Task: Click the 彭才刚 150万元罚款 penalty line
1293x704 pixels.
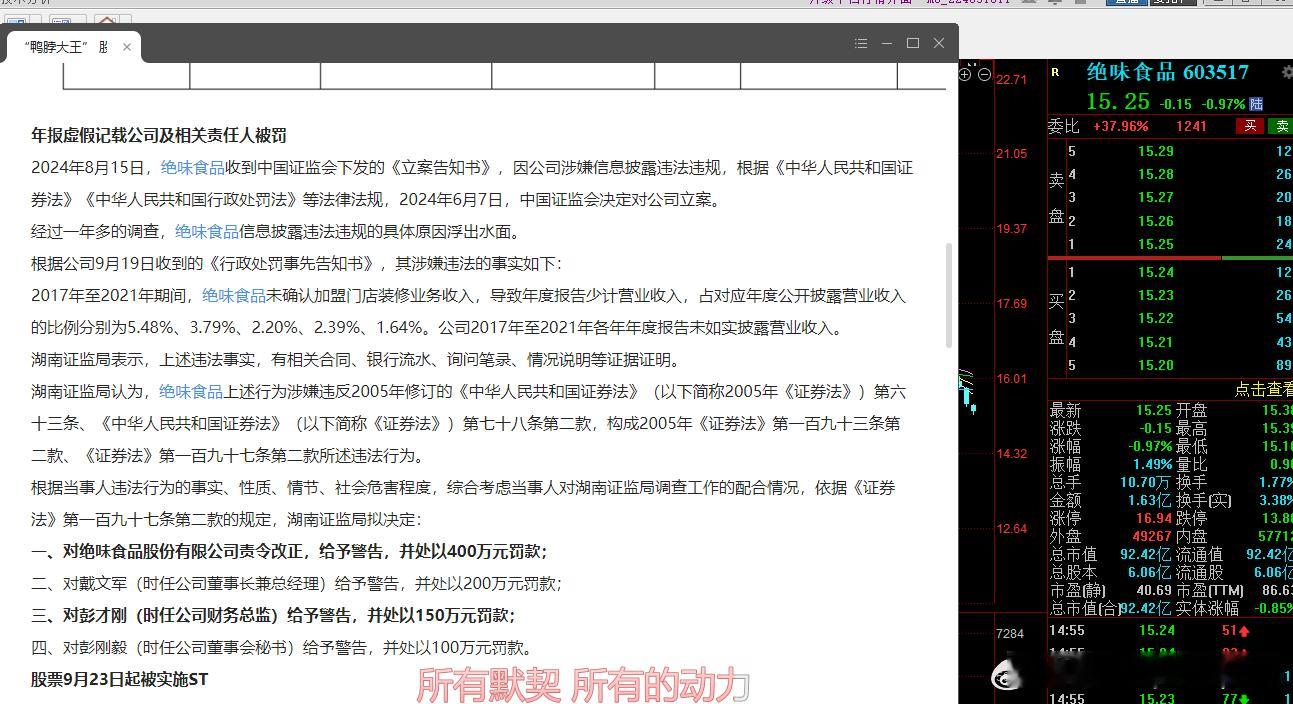Action: pyautogui.click(x=273, y=615)
